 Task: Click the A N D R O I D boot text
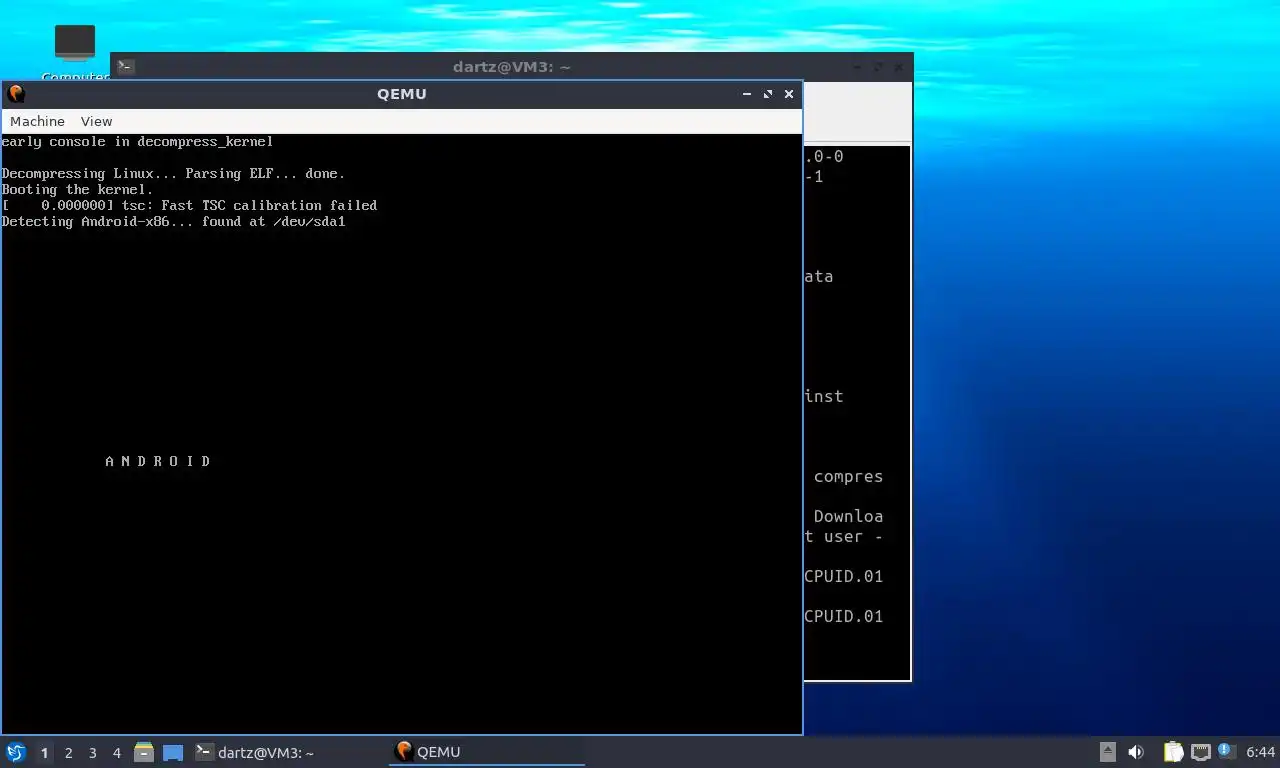click(x=158, y=461)
